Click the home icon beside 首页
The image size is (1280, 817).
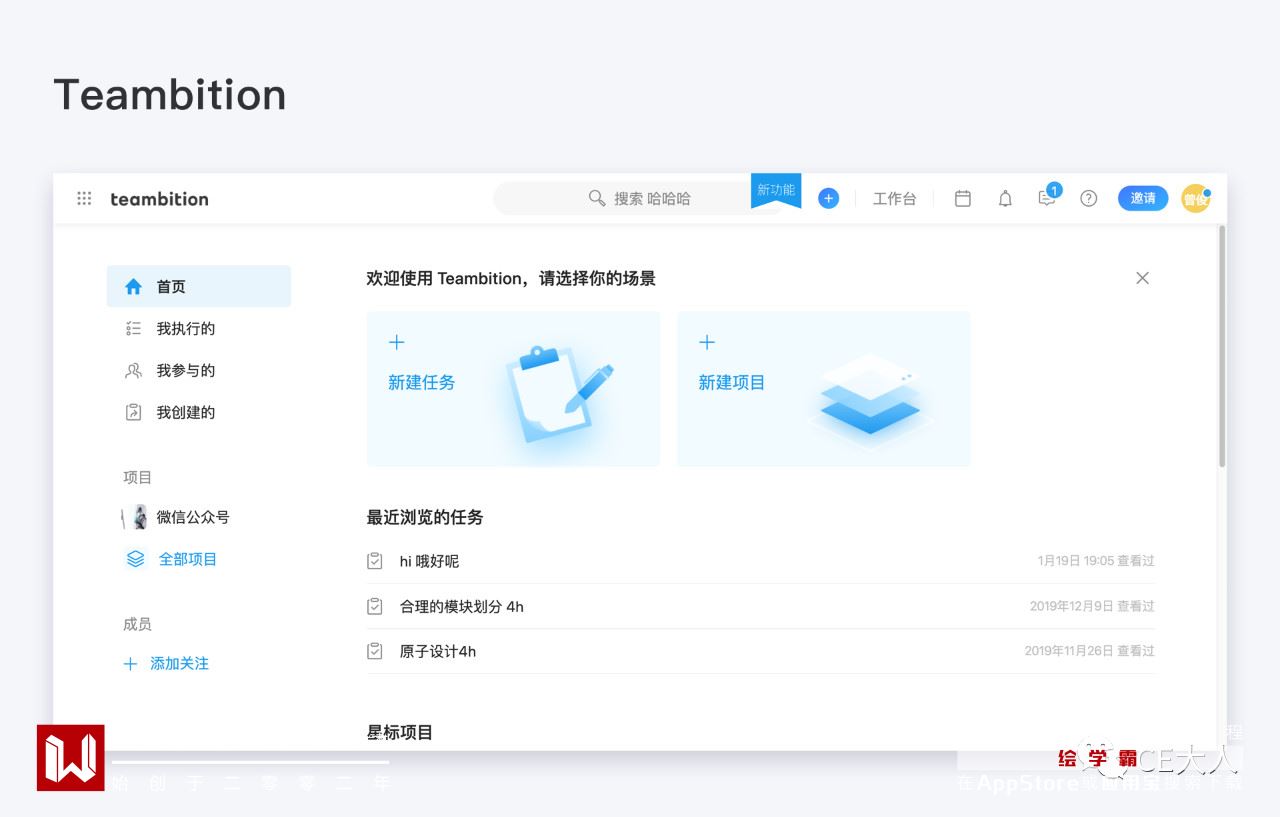133,286
